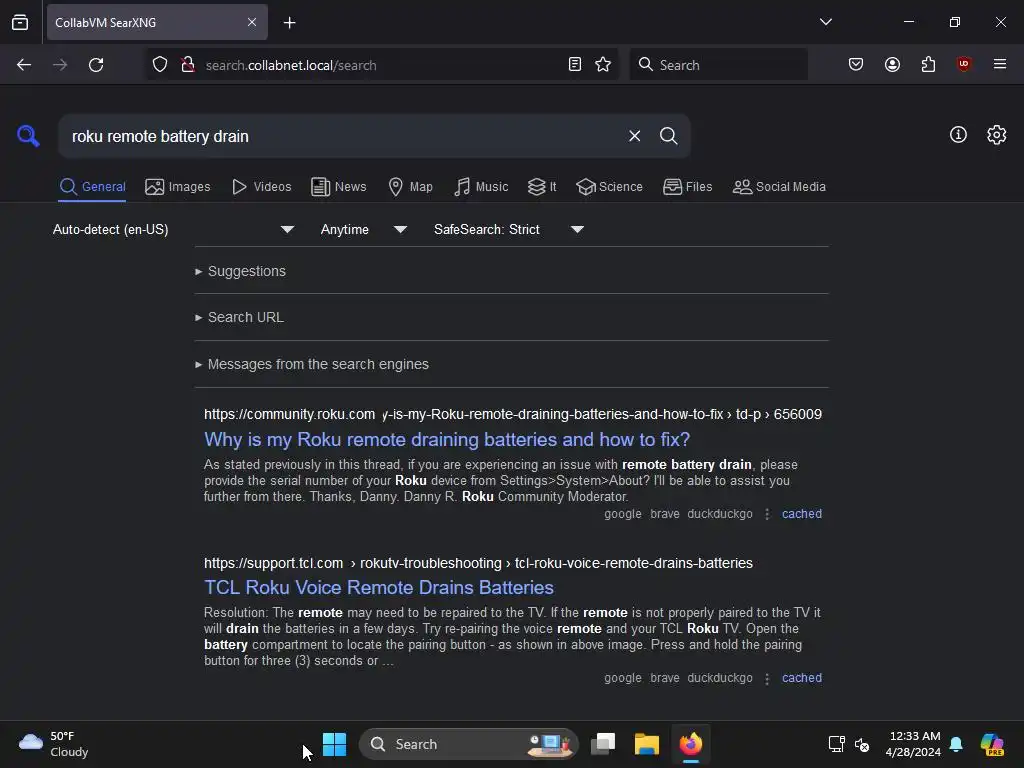Open the Copilot preview icon
Image resolution: width=1024 pixels, height=768 pixels.
click(992, 744)
